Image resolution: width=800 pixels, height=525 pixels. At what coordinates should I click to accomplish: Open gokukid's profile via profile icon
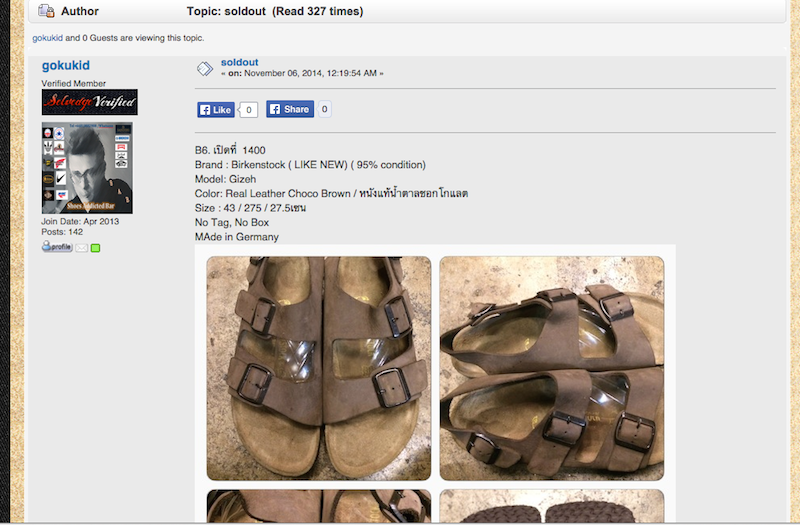coord(57,247)
